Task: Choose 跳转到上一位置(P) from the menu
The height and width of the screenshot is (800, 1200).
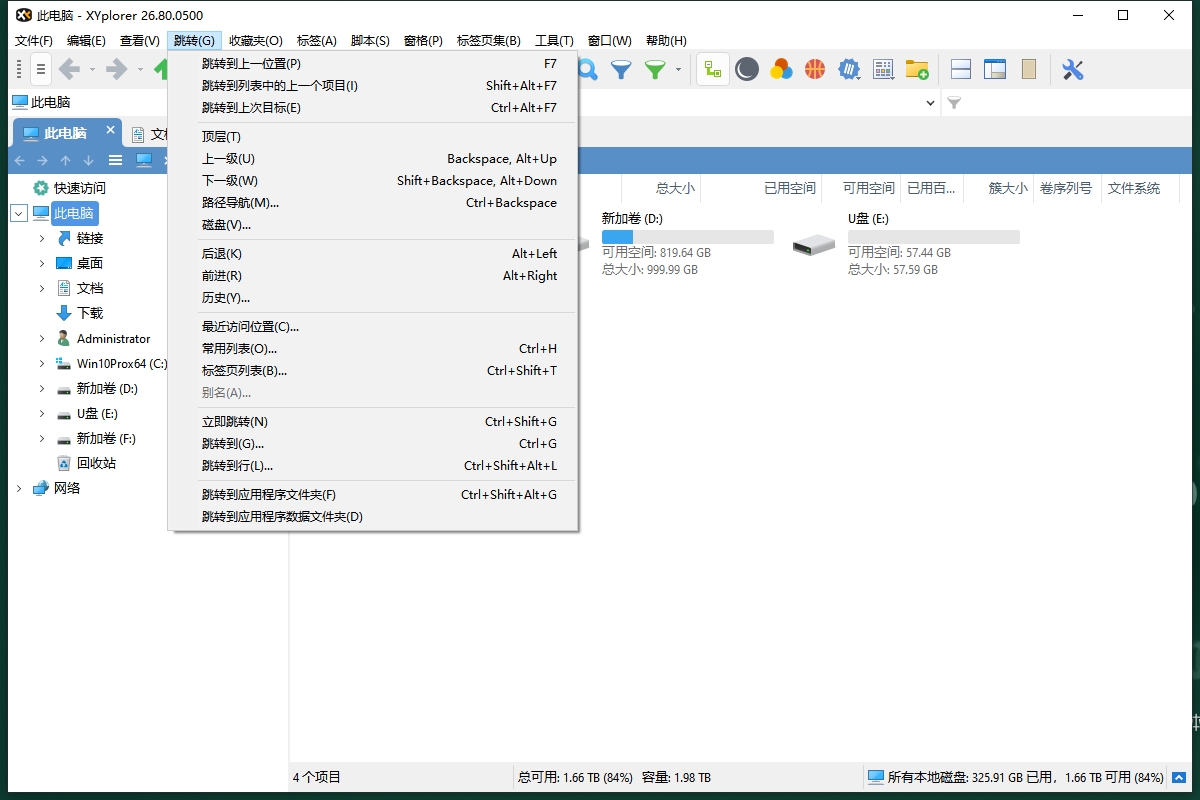Action: tap(373, 63)
